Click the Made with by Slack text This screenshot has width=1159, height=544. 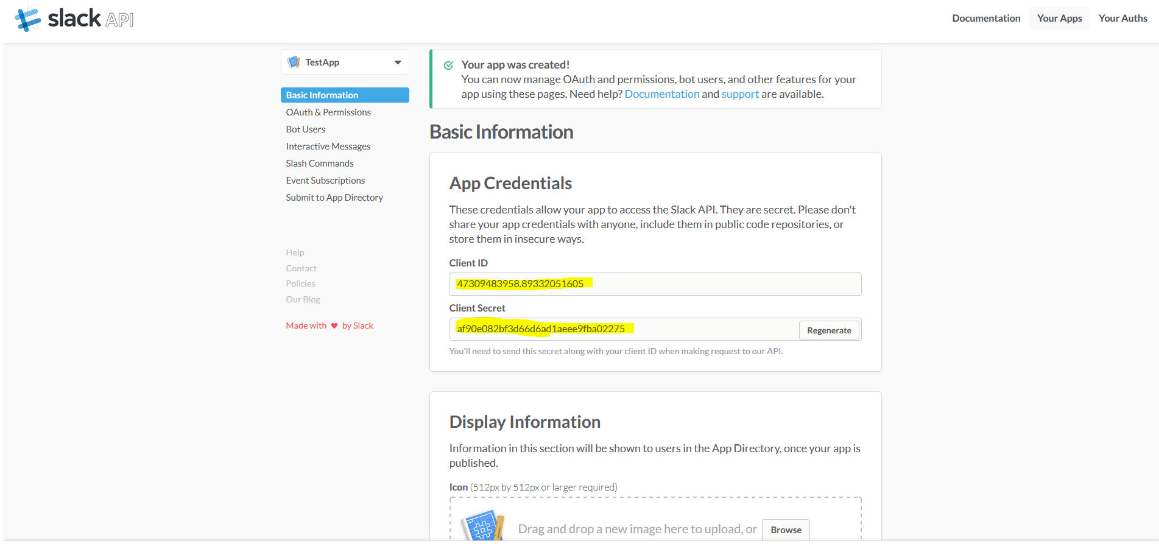pyautogui.click(x=330, y=325)
